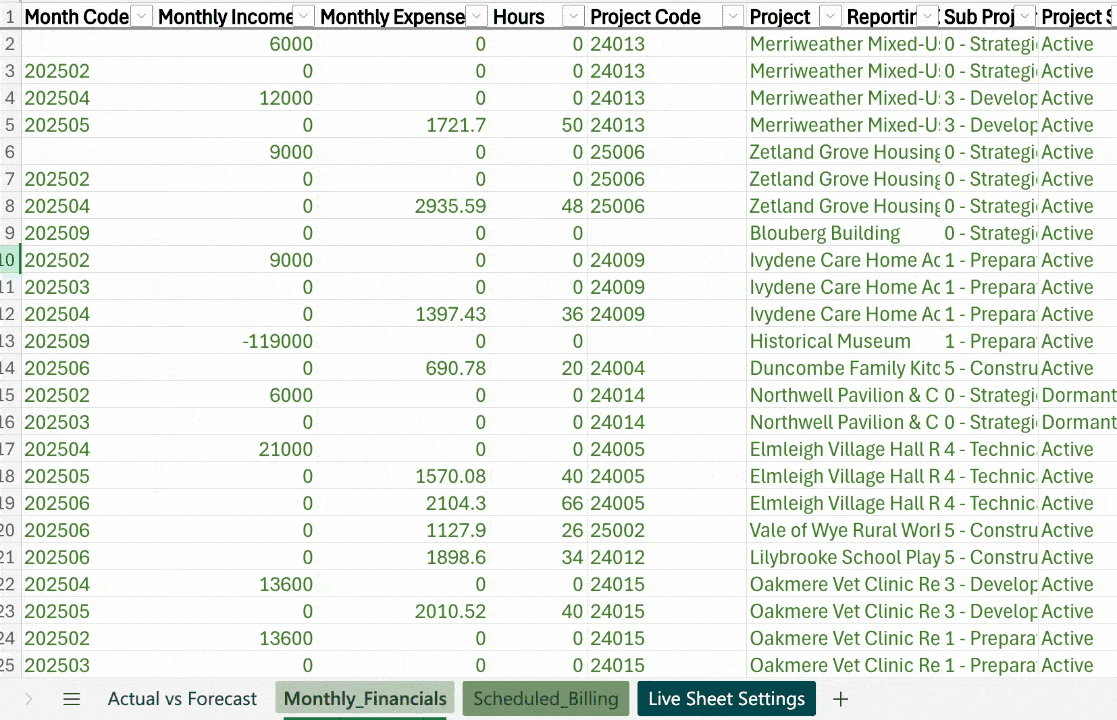Open Month Code filter dropdown
Screen dimensions: 1117x720
coord(142,16)
